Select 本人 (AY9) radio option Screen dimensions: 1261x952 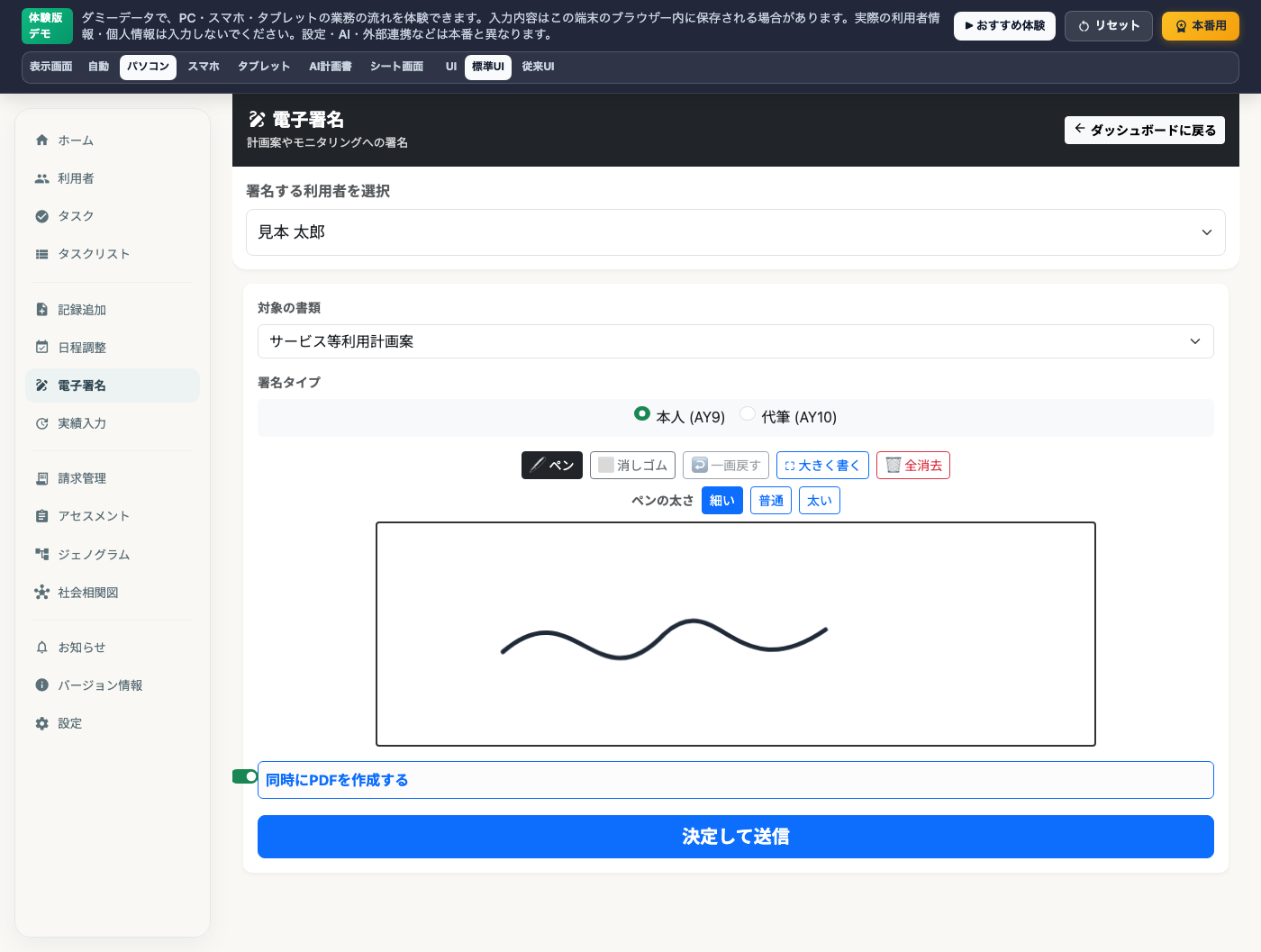(642, 413)
